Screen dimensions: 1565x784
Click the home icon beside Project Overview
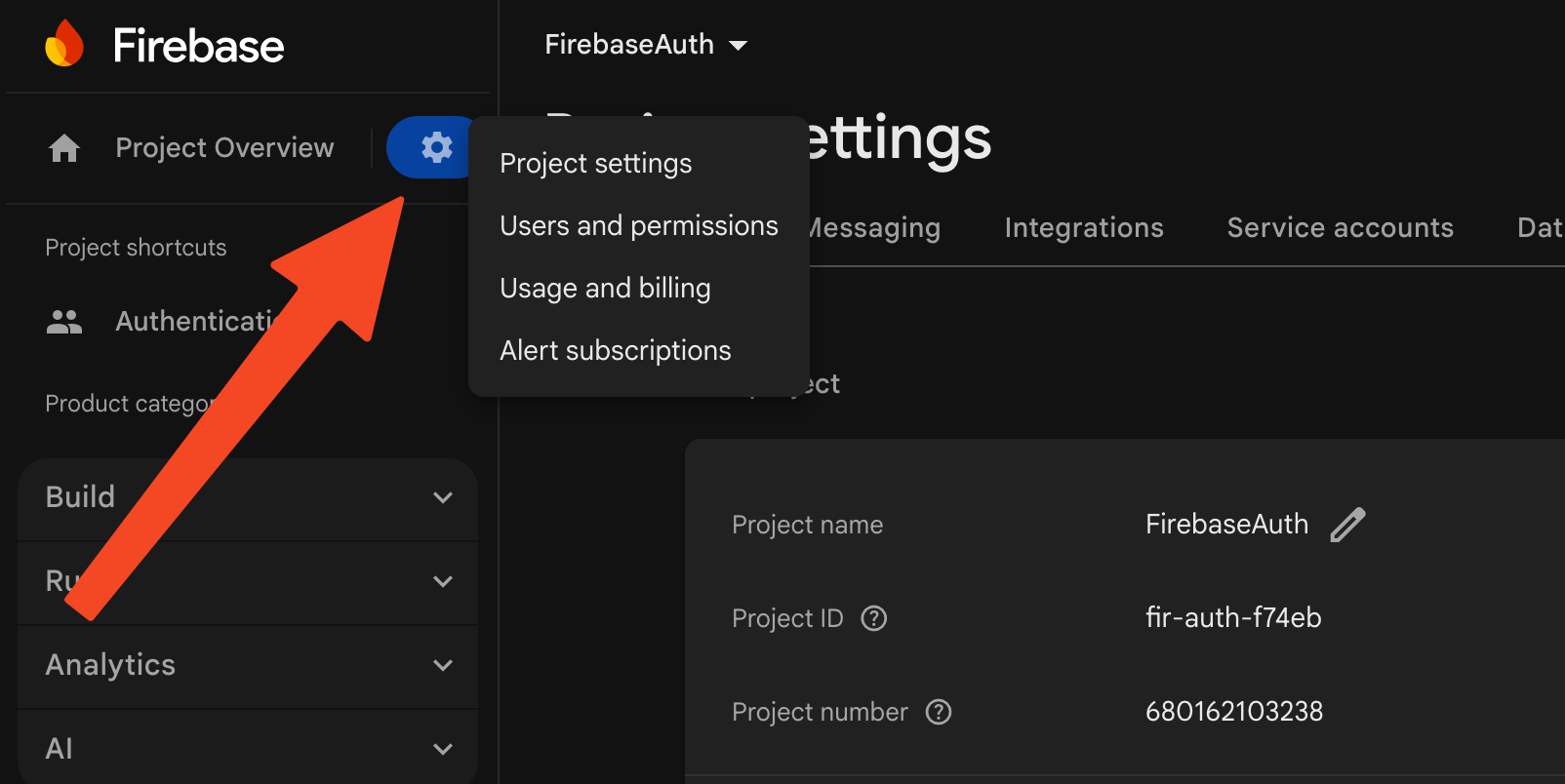tap(64, 148)
